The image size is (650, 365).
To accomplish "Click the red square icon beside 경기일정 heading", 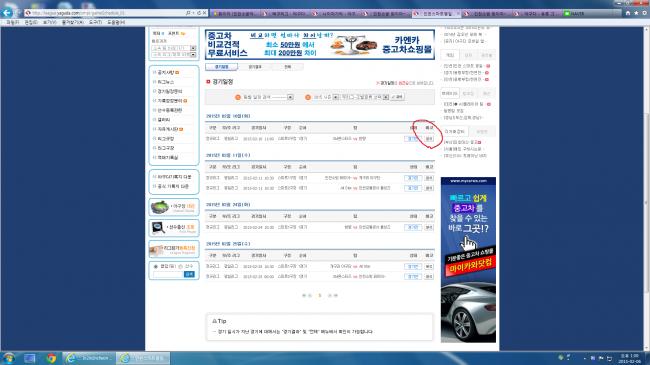I will pos(209,82).
